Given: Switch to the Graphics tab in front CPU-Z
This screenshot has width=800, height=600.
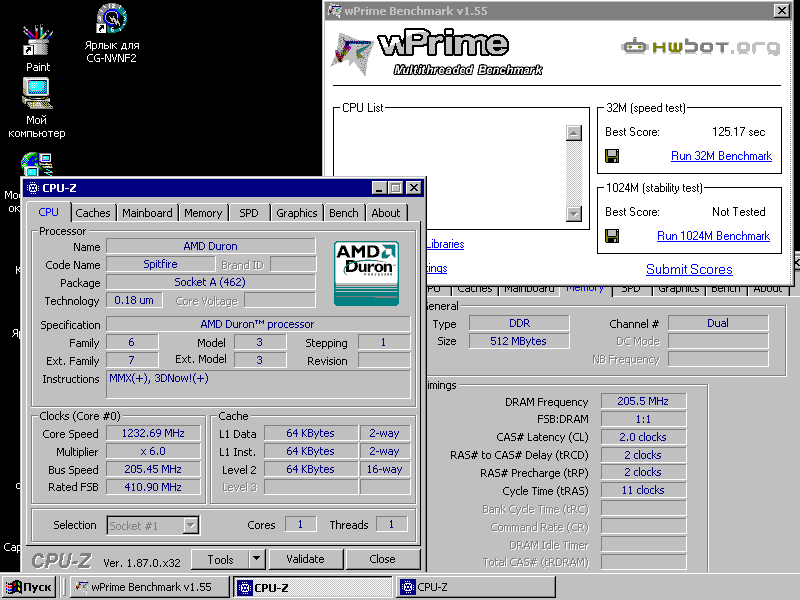Looking at the screenshot, I should pyautogui.click(x=296, y=213).
